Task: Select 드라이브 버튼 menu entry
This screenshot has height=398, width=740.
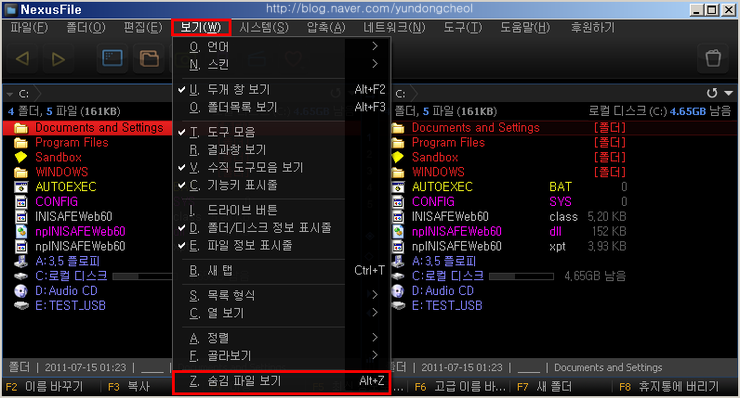Action: click(x=283, y=210)
